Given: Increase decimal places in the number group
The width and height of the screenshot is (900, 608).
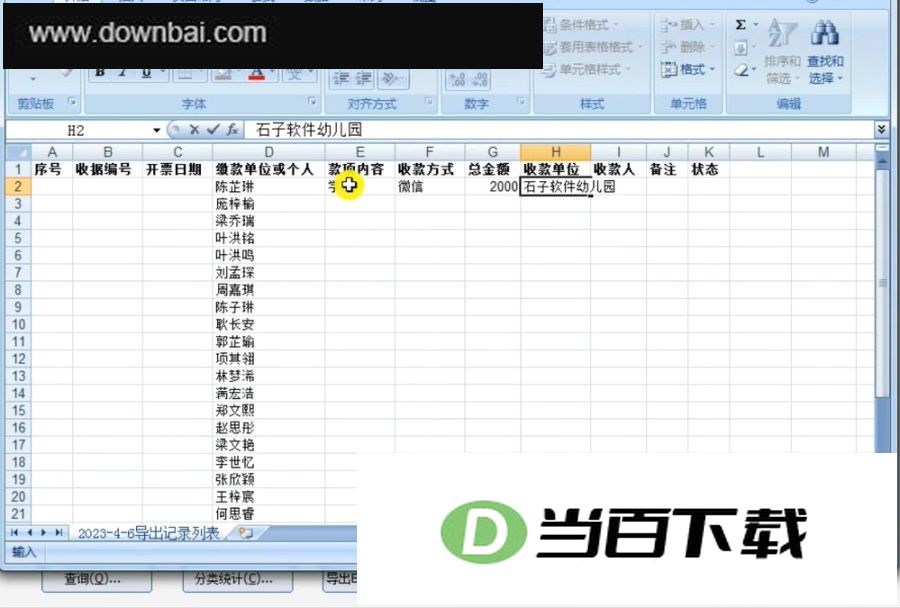Looking at the screenshot, I should tap(458, 79).
